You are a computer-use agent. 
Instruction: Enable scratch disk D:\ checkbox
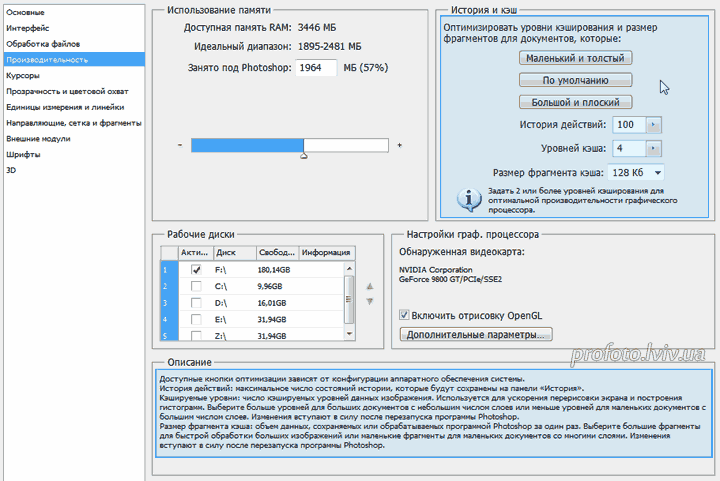196,303
